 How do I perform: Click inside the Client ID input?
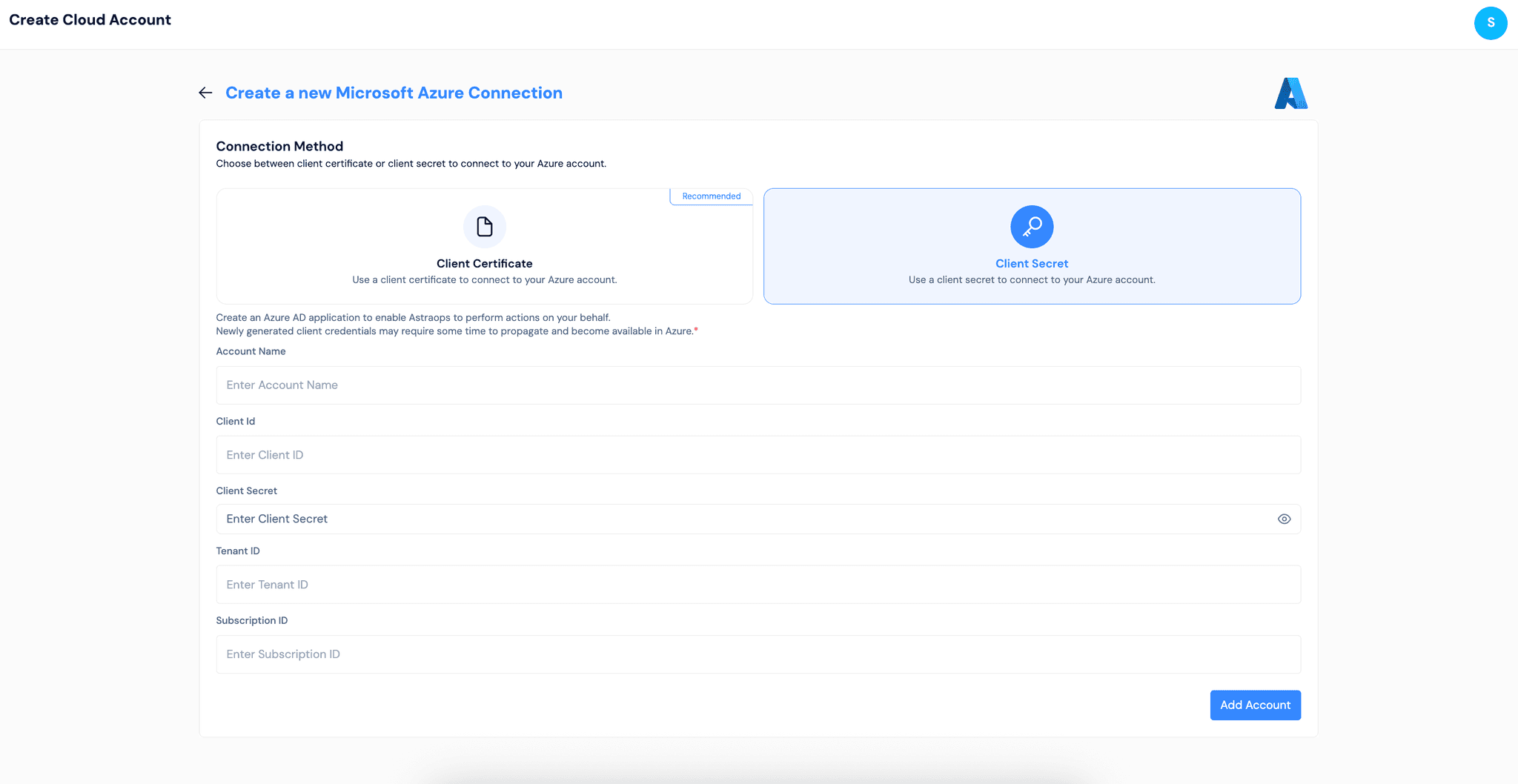(x=758, y=454)
